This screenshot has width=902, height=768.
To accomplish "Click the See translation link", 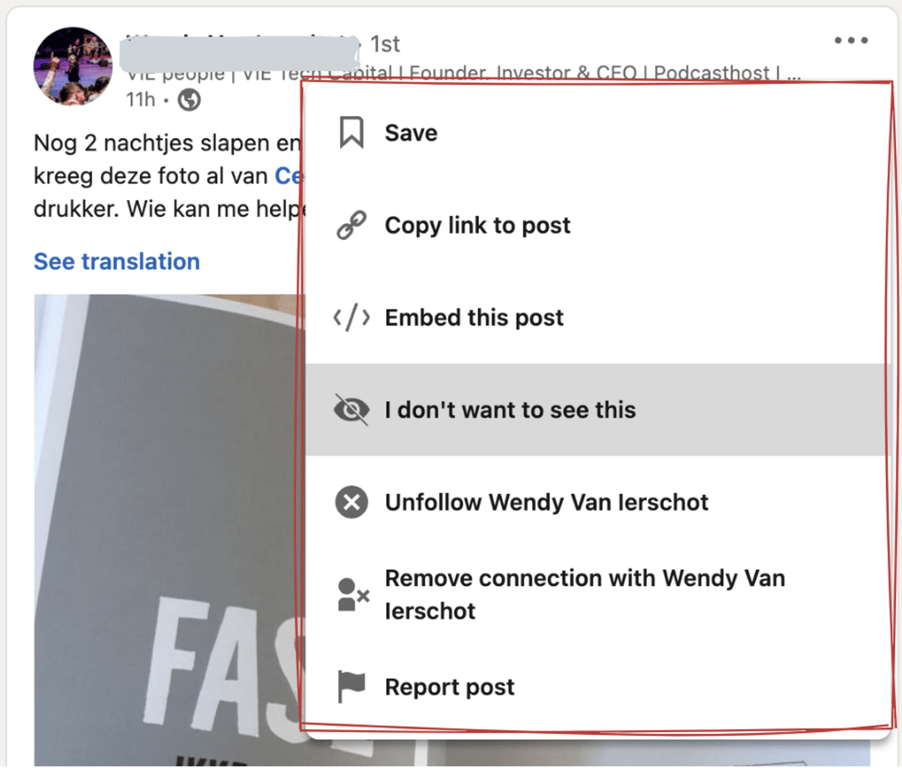I will pyautogui.click(x=117, y=262).
